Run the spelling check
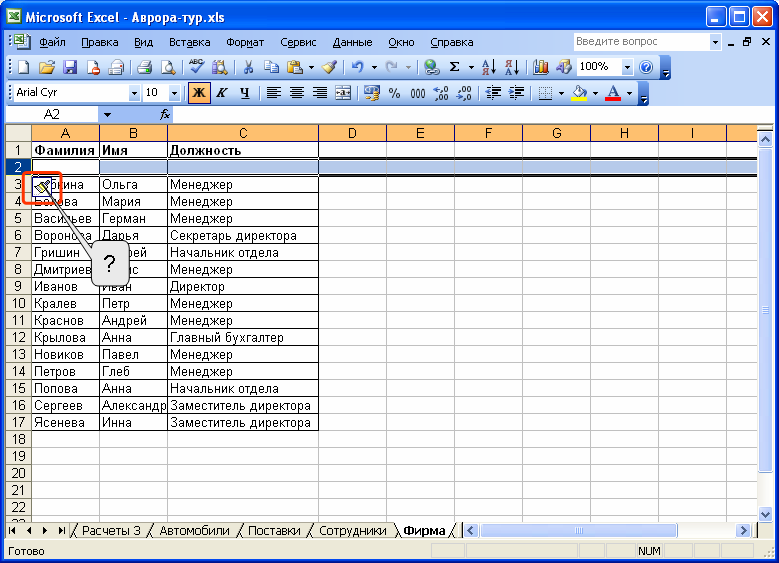 tap(196, 67)
